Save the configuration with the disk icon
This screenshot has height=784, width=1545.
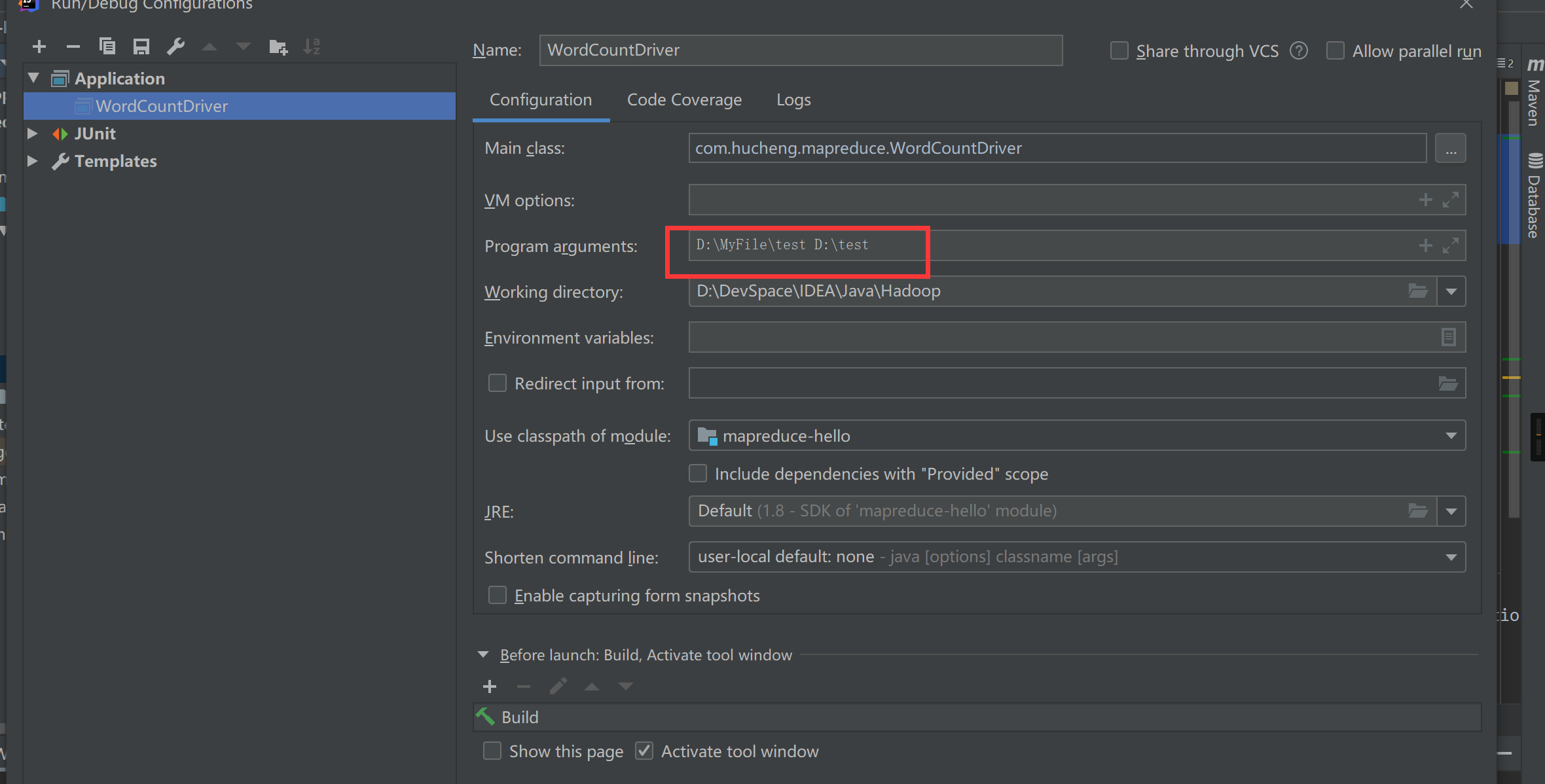point(141,46)
